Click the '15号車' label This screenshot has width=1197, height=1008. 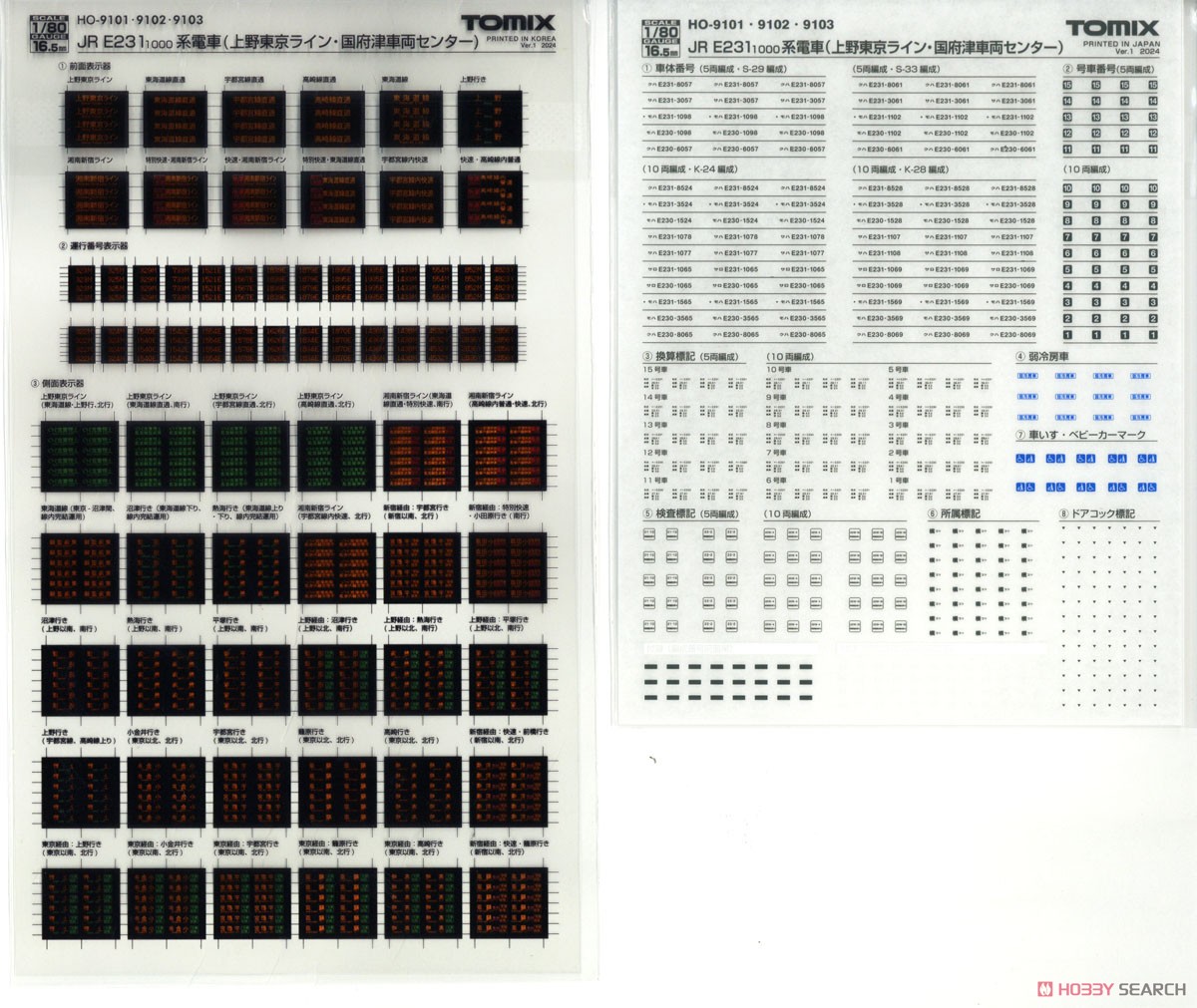click(655, 370)
